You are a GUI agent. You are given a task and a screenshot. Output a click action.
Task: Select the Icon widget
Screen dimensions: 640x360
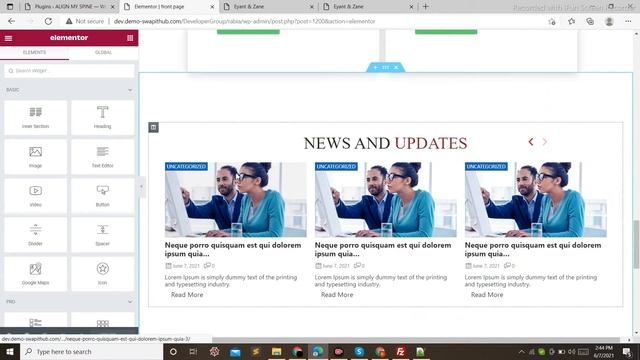[x=102, y=274]
